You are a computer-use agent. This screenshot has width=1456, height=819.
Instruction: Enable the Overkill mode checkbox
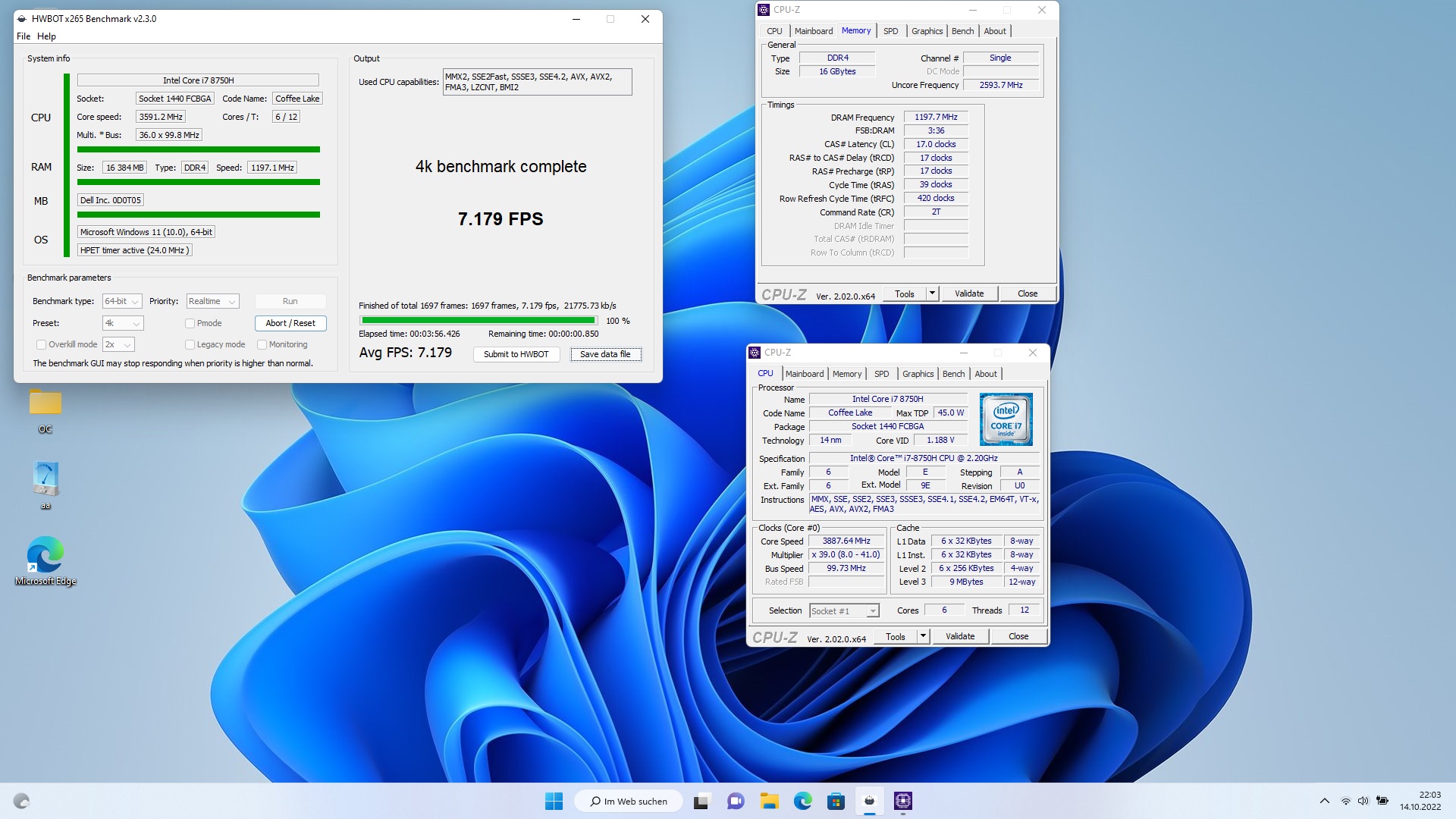[x=42, y=344]
